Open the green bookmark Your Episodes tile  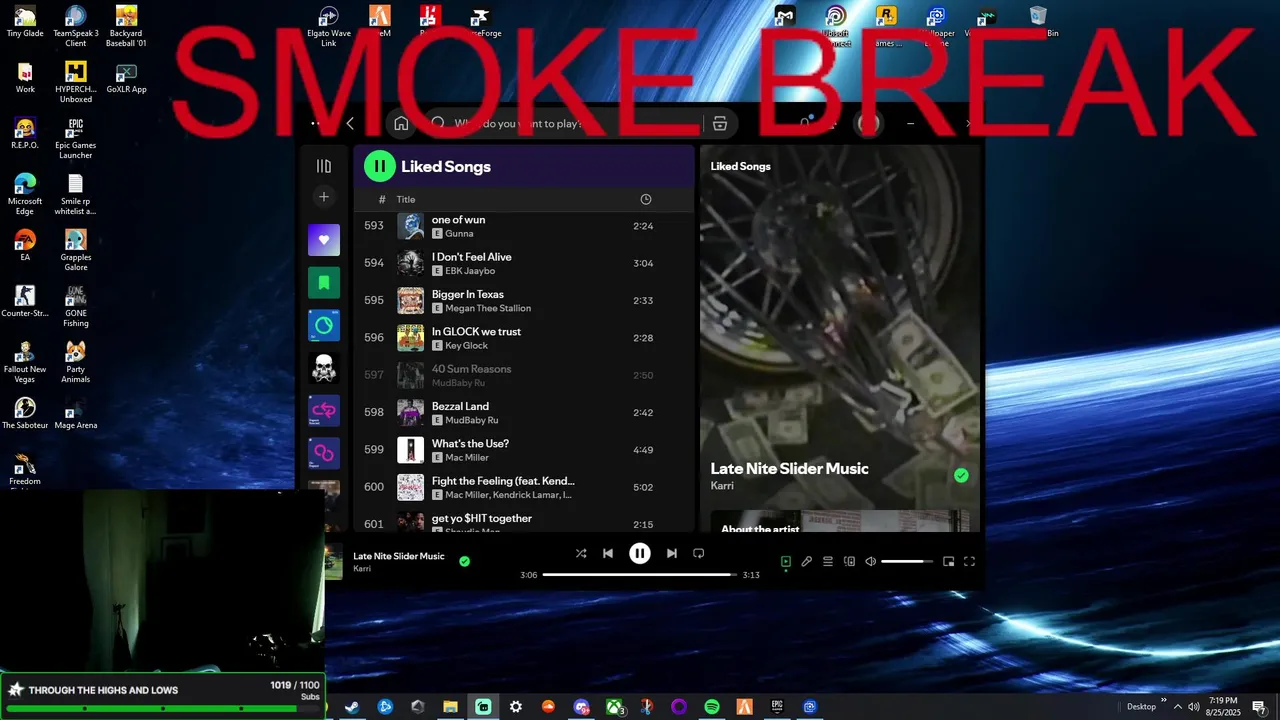323,283
